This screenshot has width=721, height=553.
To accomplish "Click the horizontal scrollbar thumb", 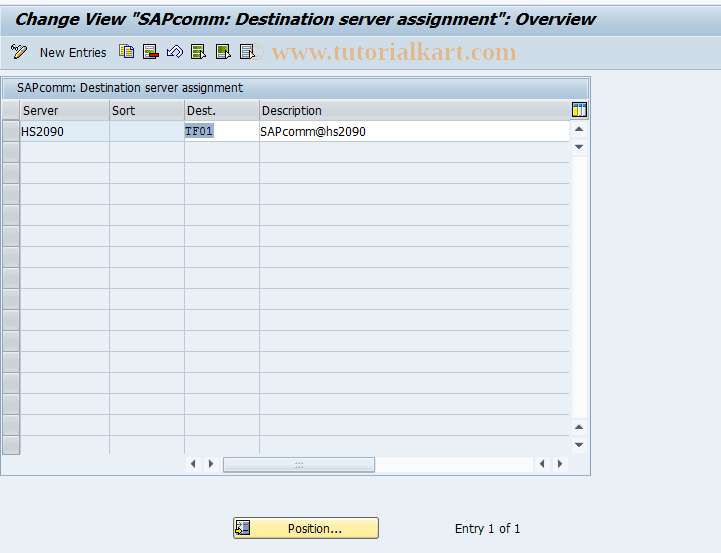I will 299,464.
